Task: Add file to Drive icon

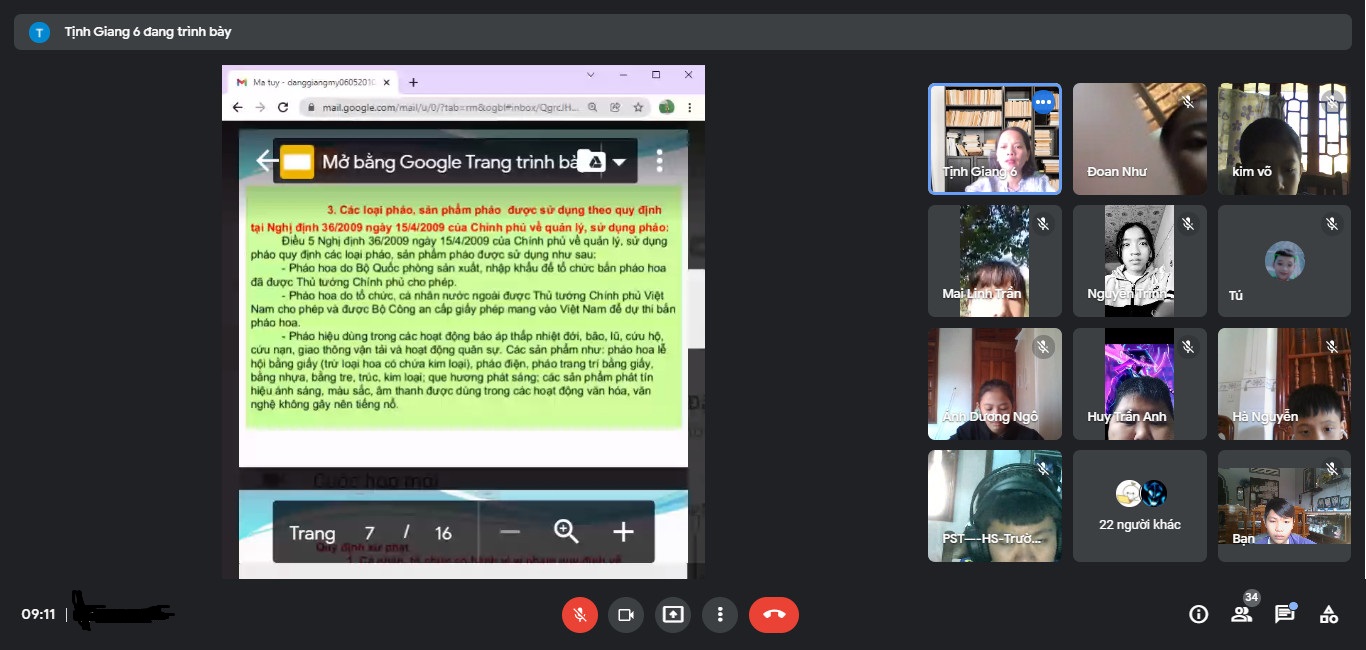Action: 591,161
